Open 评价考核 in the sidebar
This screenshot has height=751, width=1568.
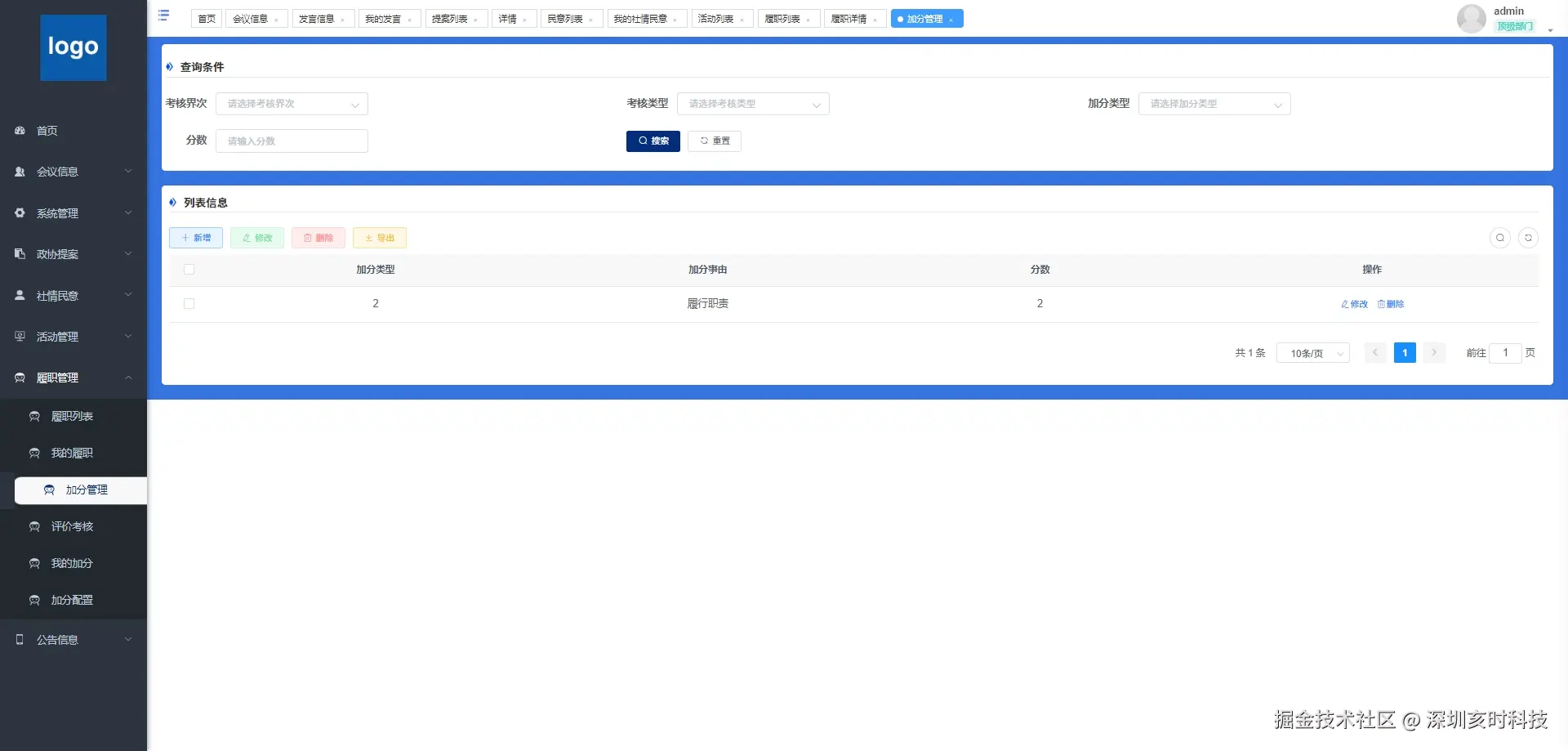(x=73, y=527)
